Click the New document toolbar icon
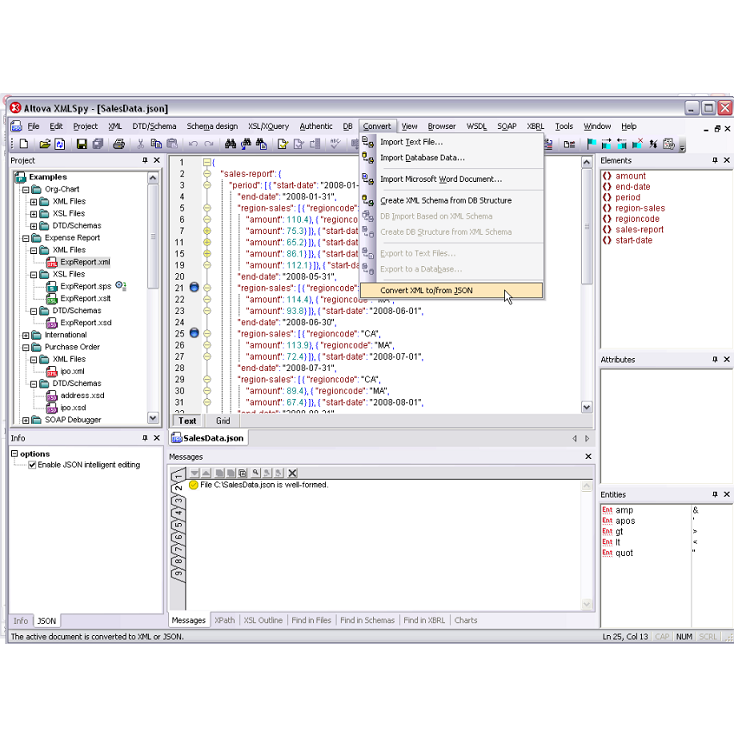738x738 pixels. [24, 144]
